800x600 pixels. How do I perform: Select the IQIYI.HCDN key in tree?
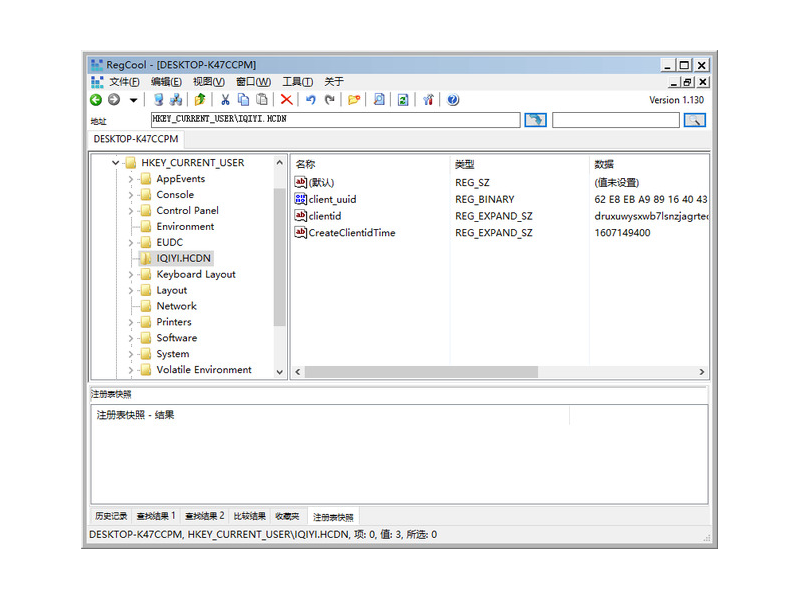point(183,258)
